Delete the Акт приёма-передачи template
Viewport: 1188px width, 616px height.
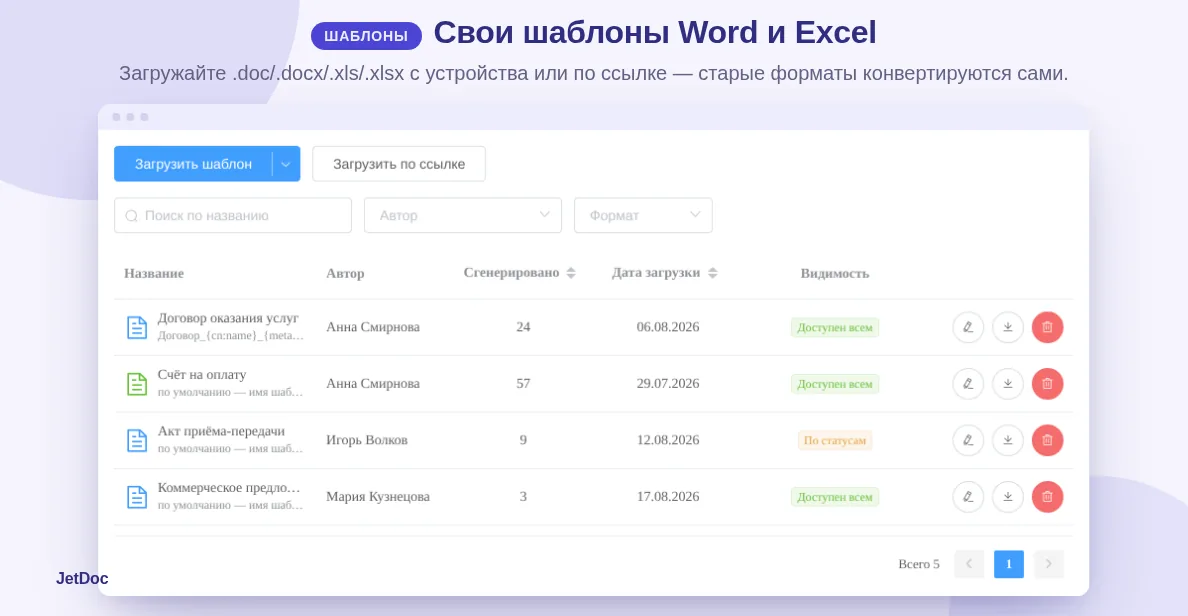click(1047, 440)
